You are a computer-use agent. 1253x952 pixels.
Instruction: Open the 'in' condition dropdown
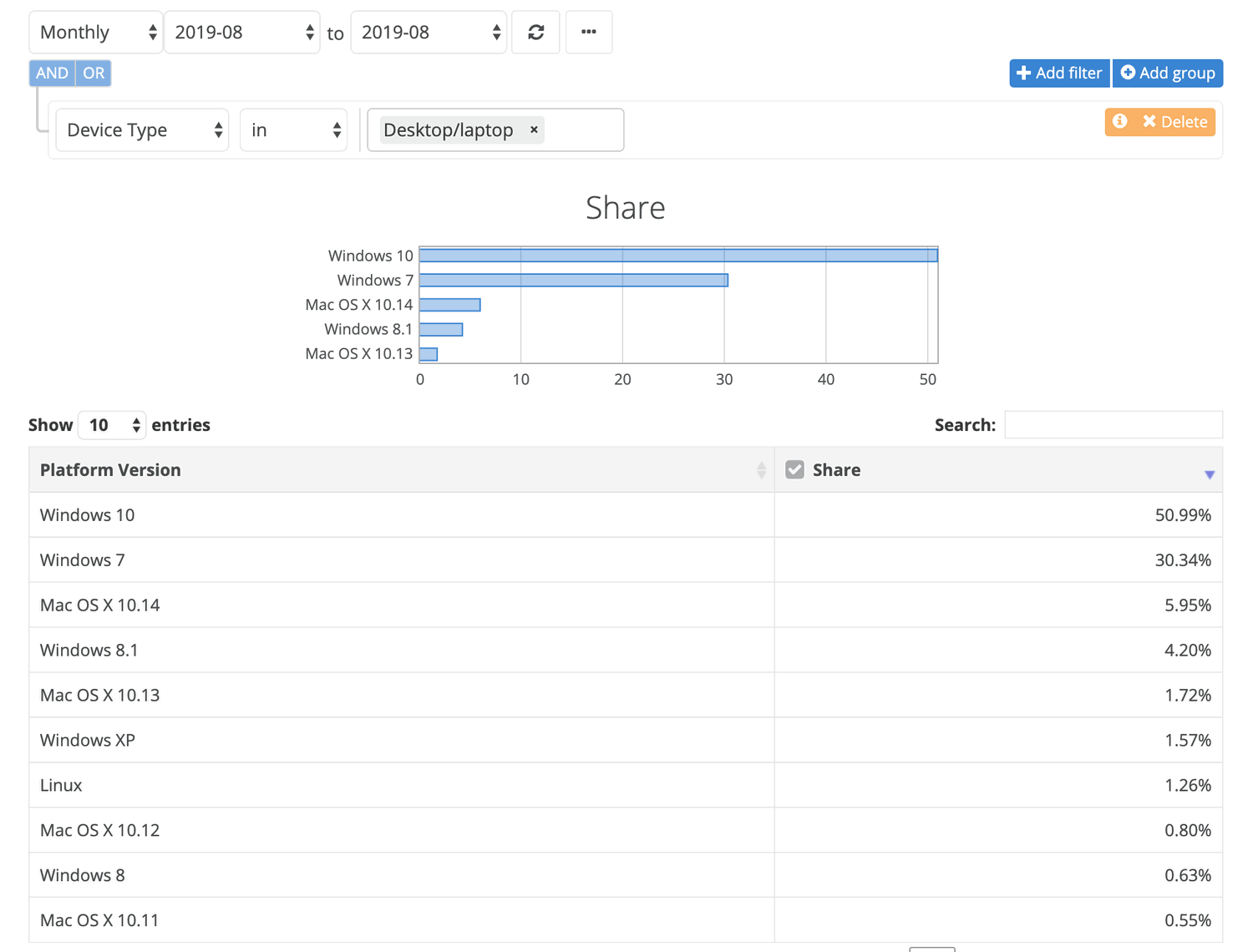click(x=293, y=129)
